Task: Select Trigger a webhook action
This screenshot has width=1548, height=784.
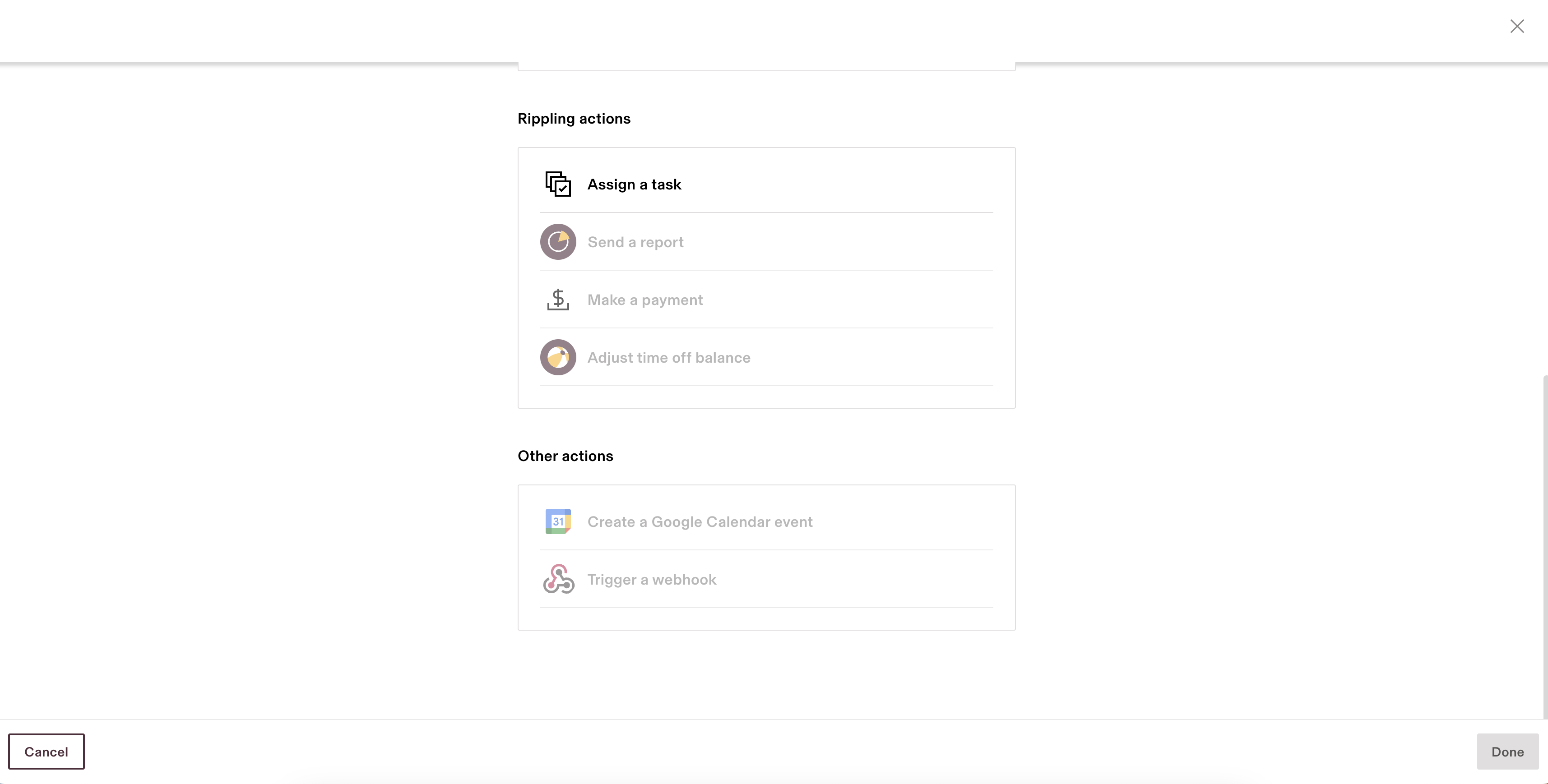Action: 766,579
